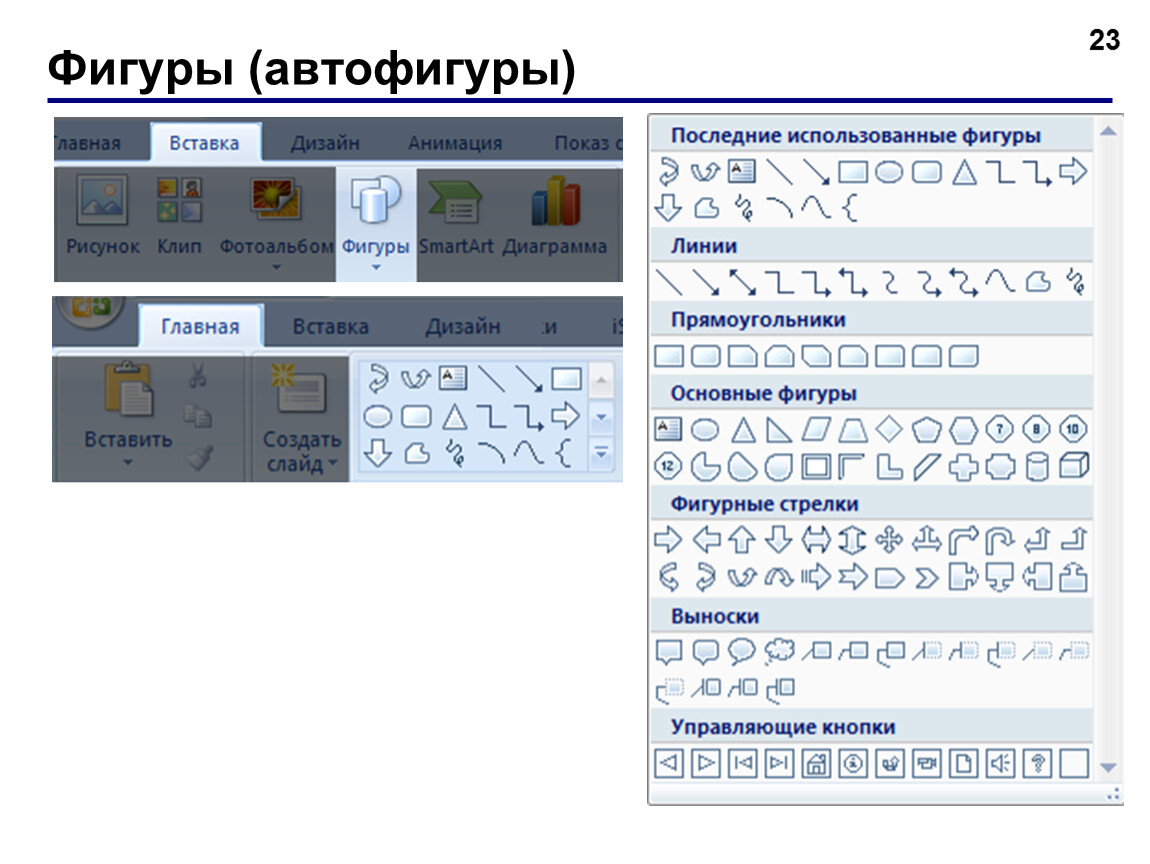Select the right arrow under Фигурные стрелки
1150x864 pixels.
pos(668,540)
